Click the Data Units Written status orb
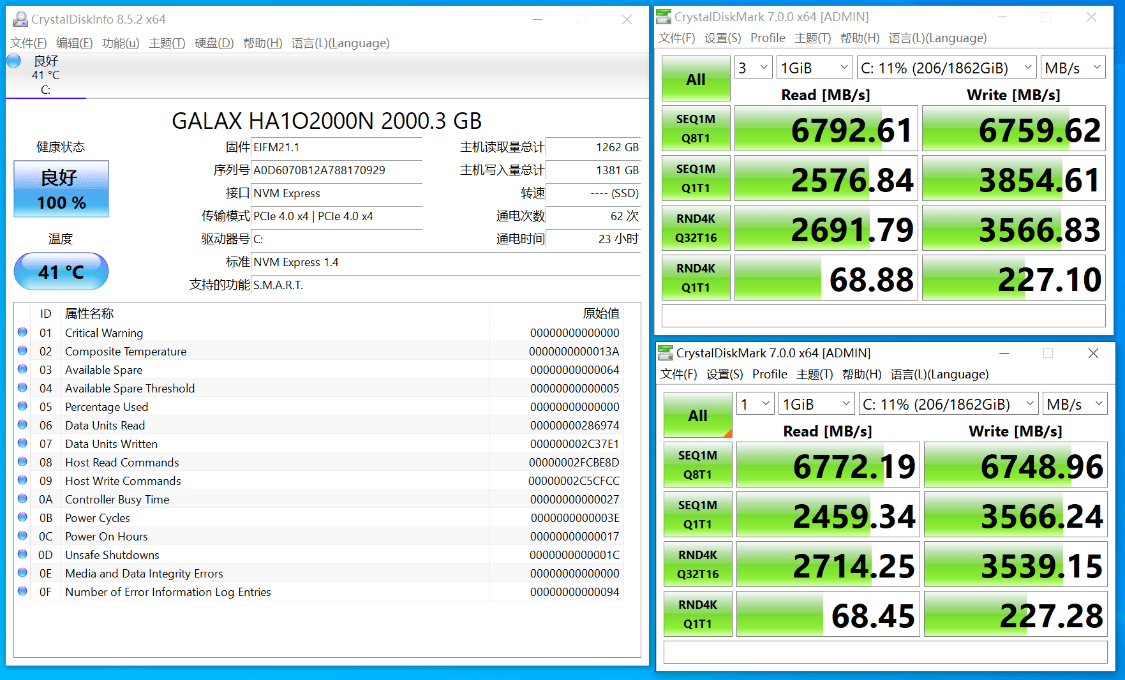The width and height of the screenshot is (1125, 680). [23, 443]
